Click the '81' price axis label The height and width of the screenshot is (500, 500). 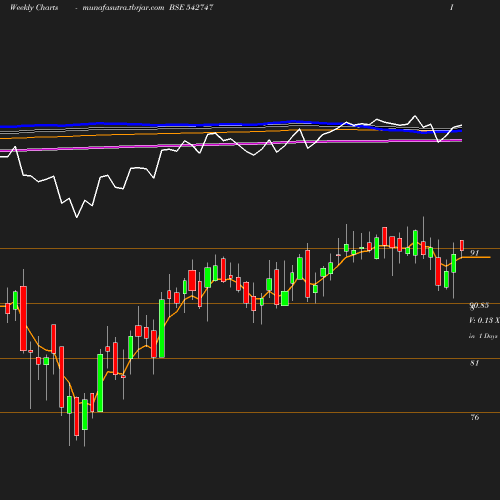click(x=474, y=363)
